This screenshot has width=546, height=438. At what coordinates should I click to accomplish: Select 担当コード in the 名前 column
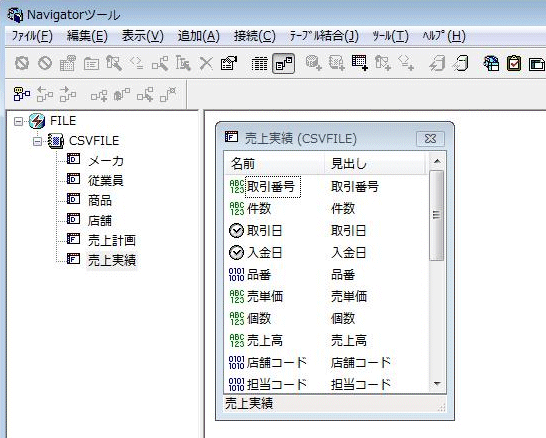pyautogui.click(x=277, y=384)
